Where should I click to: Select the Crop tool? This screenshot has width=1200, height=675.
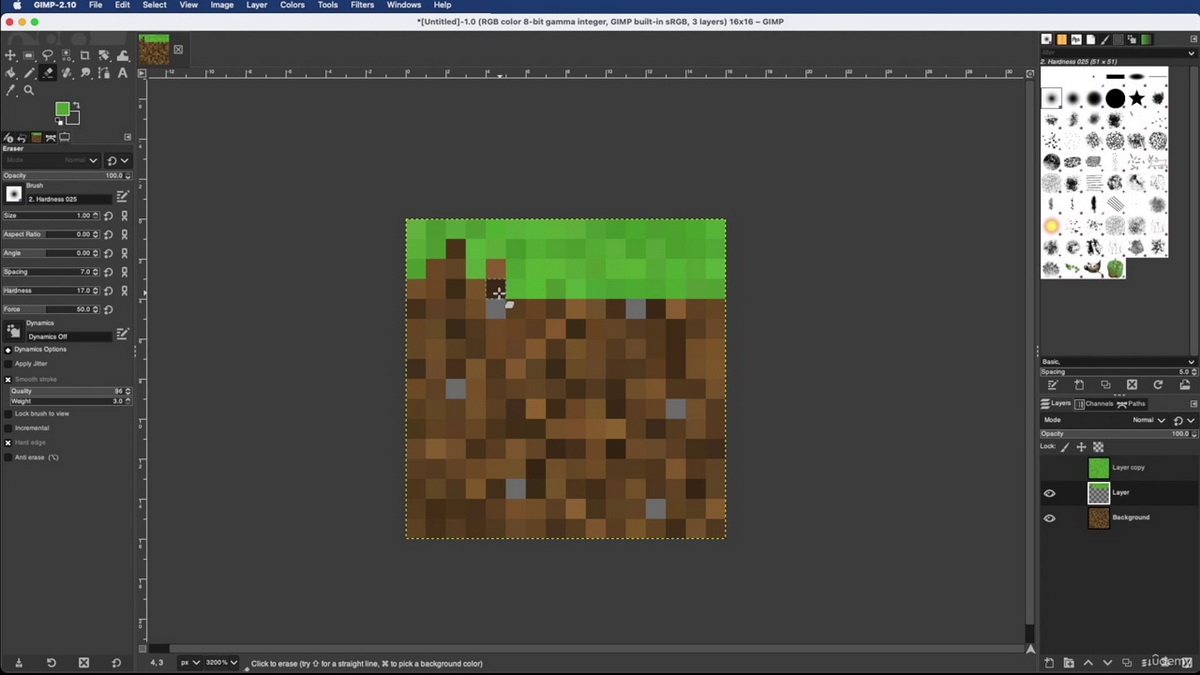[85, 55]
